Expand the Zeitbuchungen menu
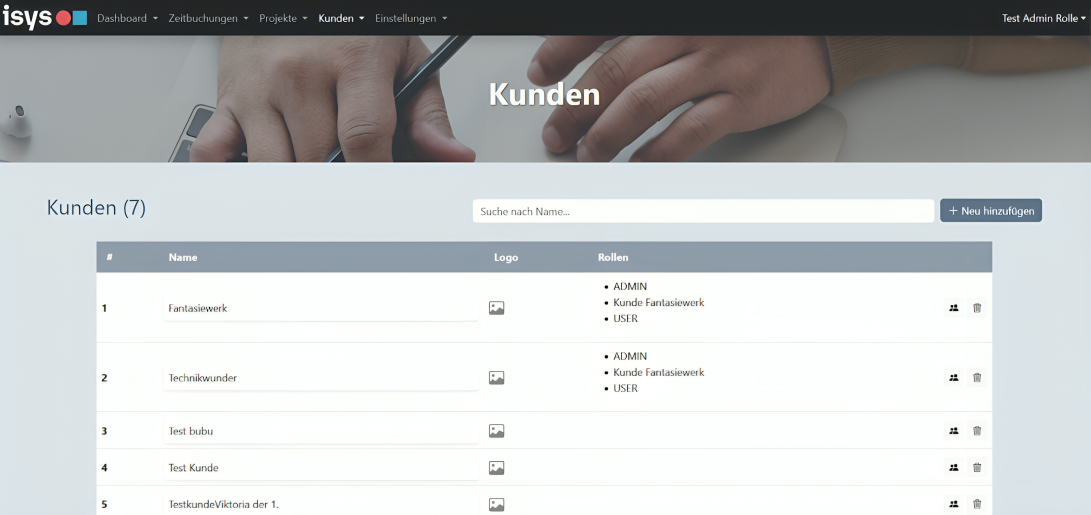Image resolution: width=1091 pixels, height=515 pixels. (208, 18)
